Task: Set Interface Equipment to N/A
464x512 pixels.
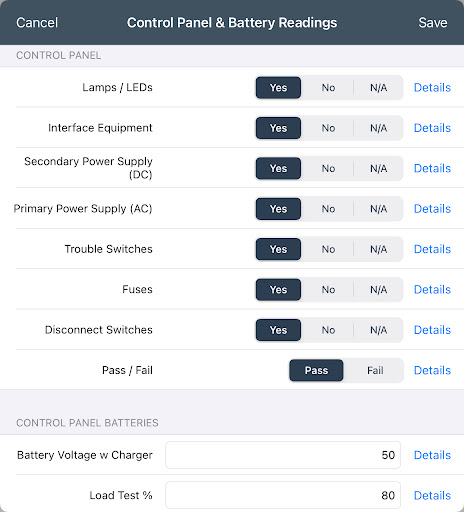Action: [x=378, y=128]
